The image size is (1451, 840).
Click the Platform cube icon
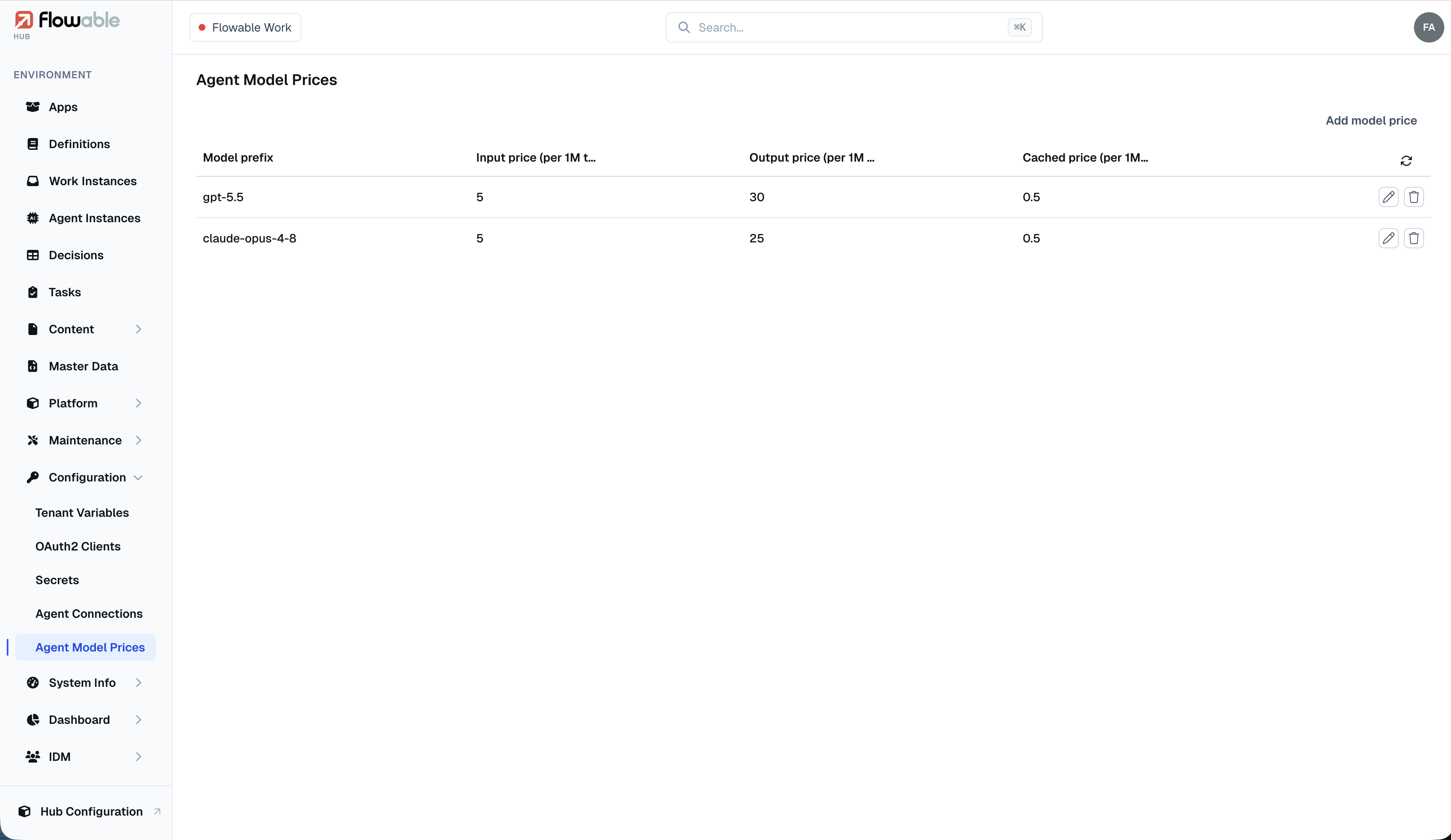(x=33, y=403)
